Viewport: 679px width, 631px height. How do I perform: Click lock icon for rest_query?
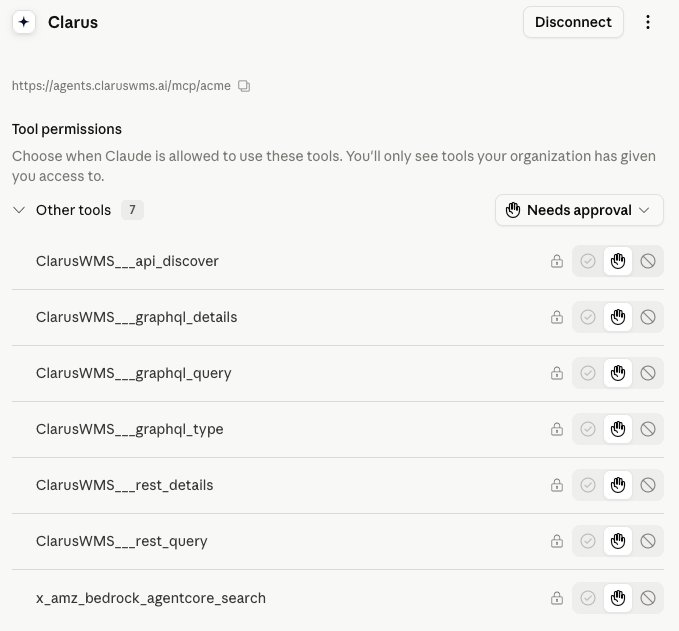(x=557, y=541)
